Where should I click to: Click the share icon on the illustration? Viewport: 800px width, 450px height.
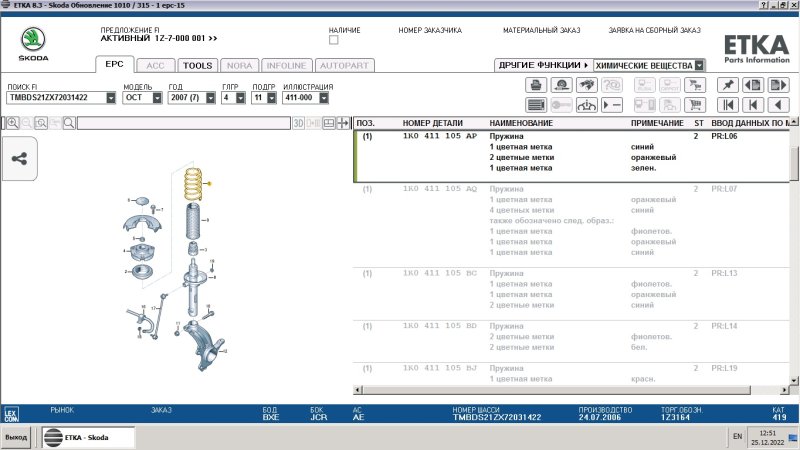point(19,159)
